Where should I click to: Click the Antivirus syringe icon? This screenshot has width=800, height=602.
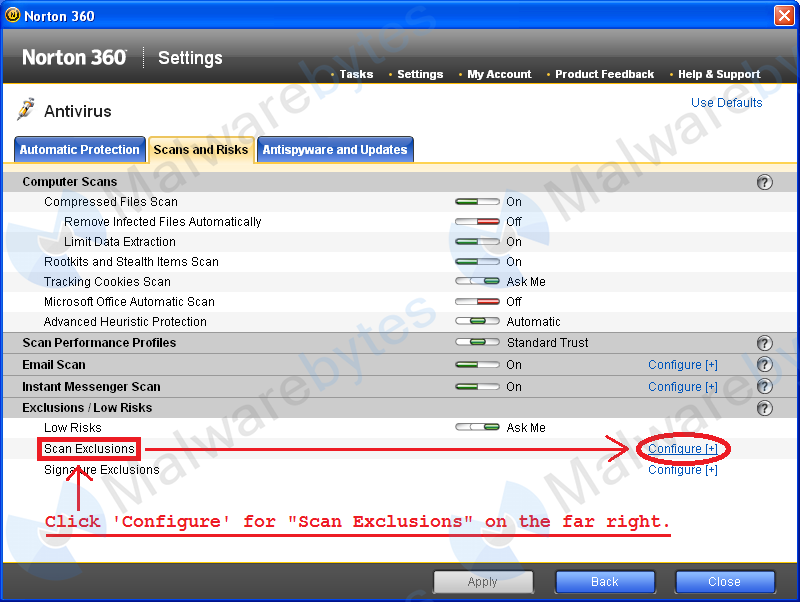(26, 109)
